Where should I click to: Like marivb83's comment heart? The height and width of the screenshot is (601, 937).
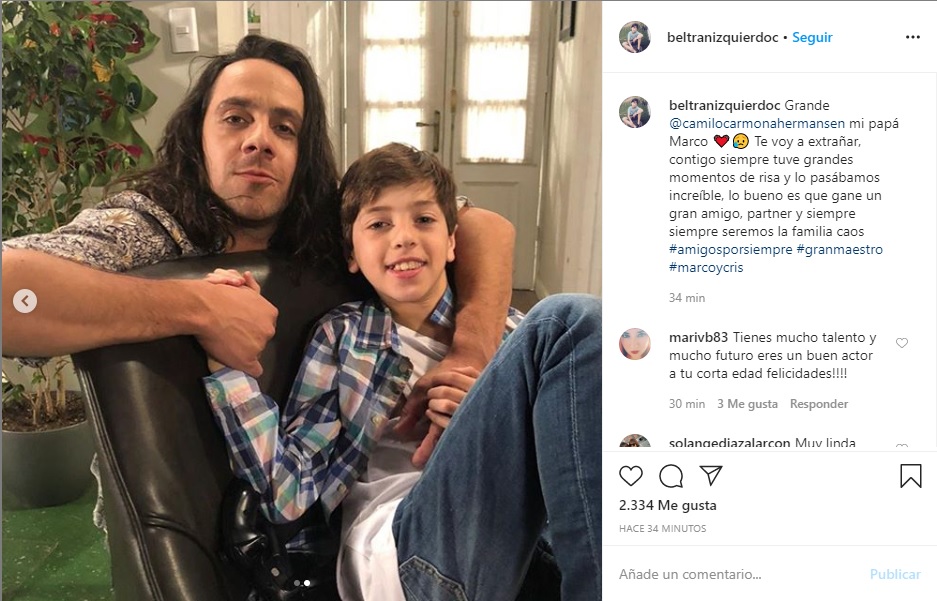902,343
